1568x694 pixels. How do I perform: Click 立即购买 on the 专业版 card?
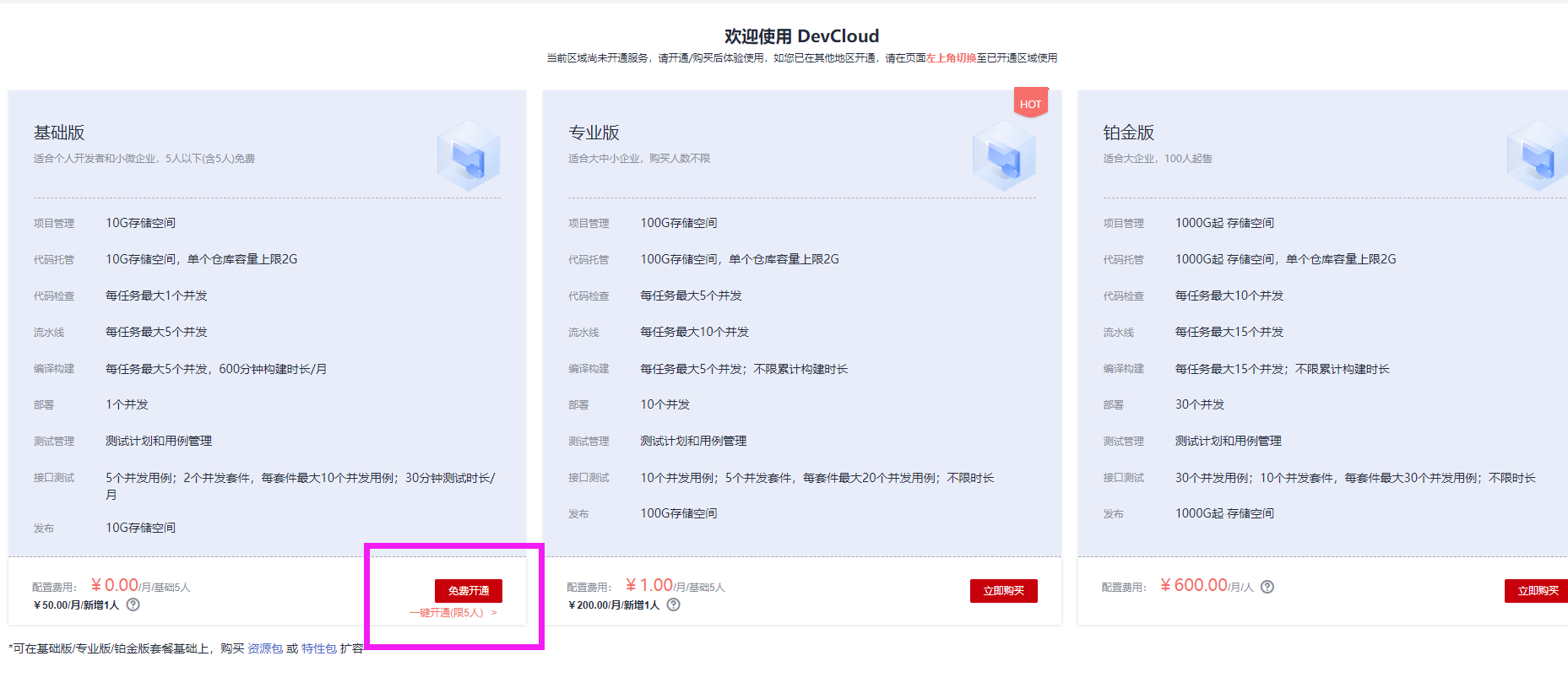click(1003, 590)
